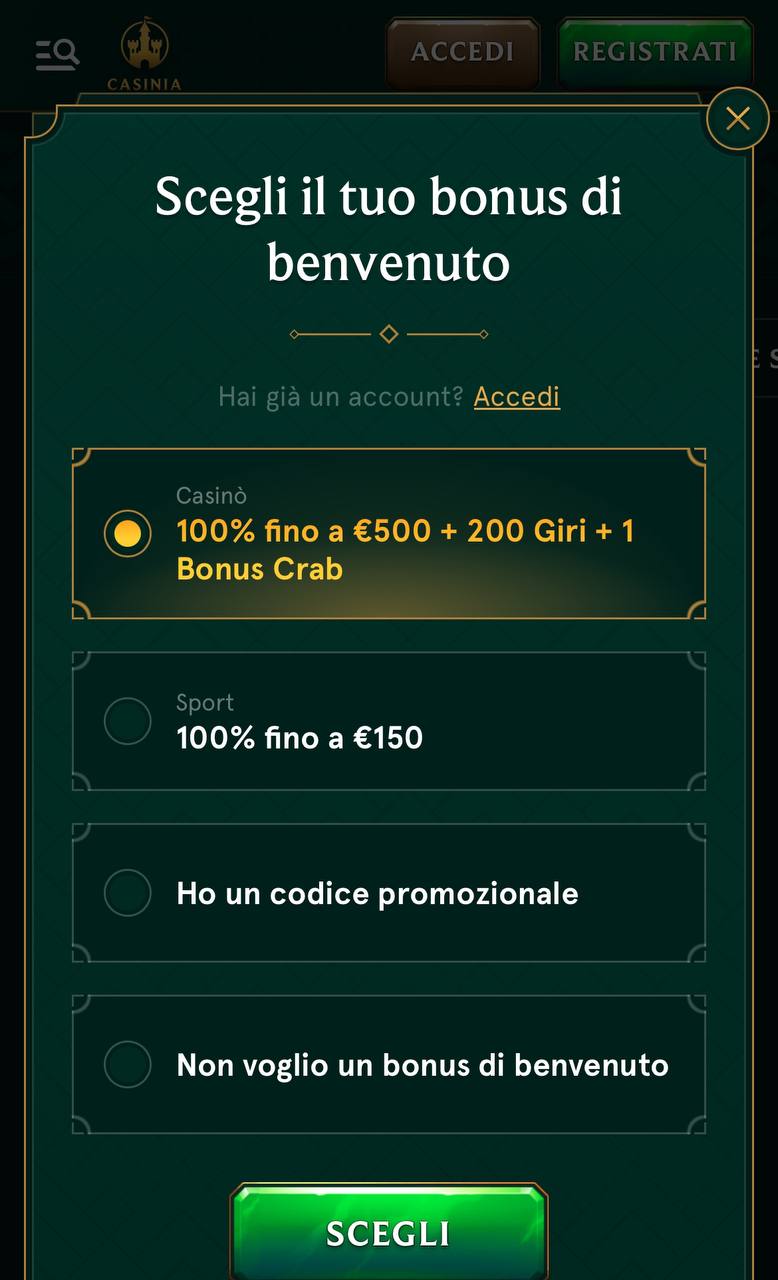Open the menu search icon
Screen dimensions: 778x1280
coord(57,54)
